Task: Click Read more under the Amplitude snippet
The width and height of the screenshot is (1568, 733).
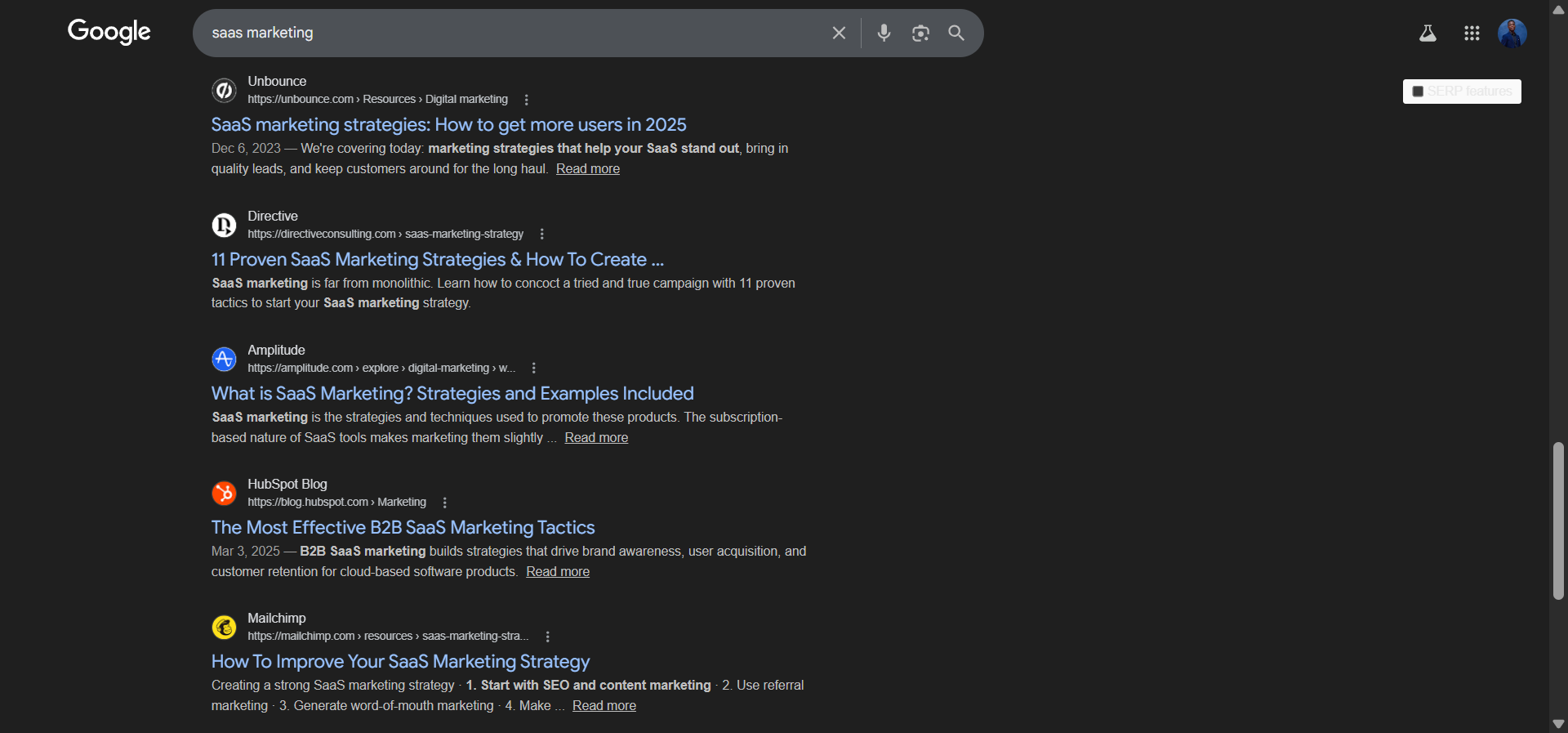Action: point(596,438)
